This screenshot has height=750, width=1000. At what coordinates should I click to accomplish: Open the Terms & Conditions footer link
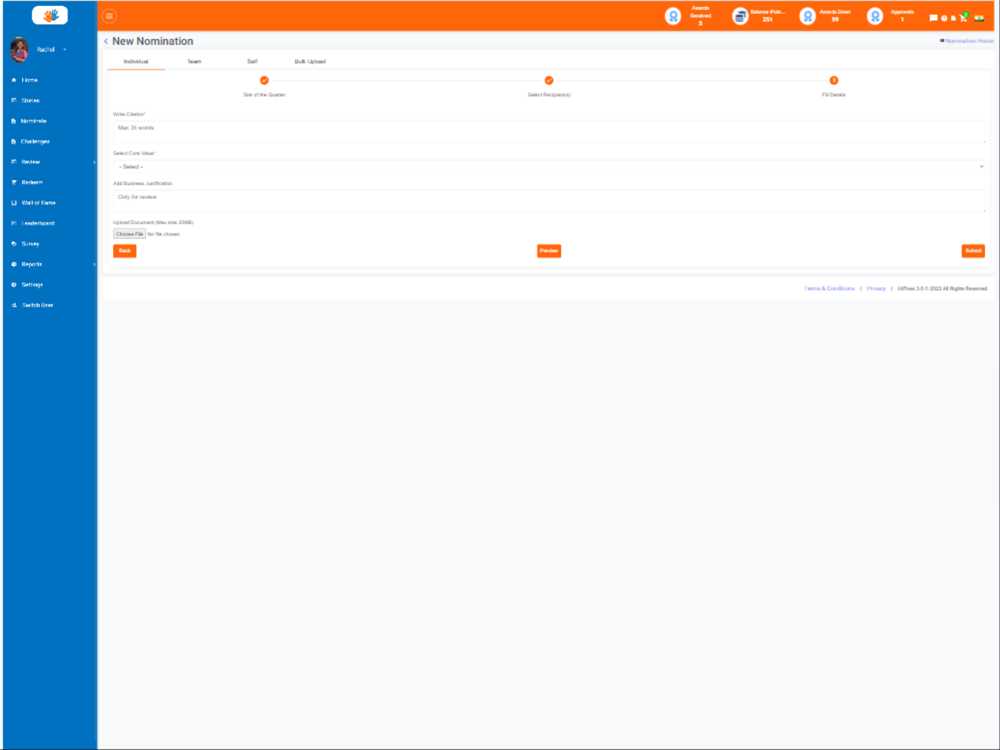click(829, 289)
